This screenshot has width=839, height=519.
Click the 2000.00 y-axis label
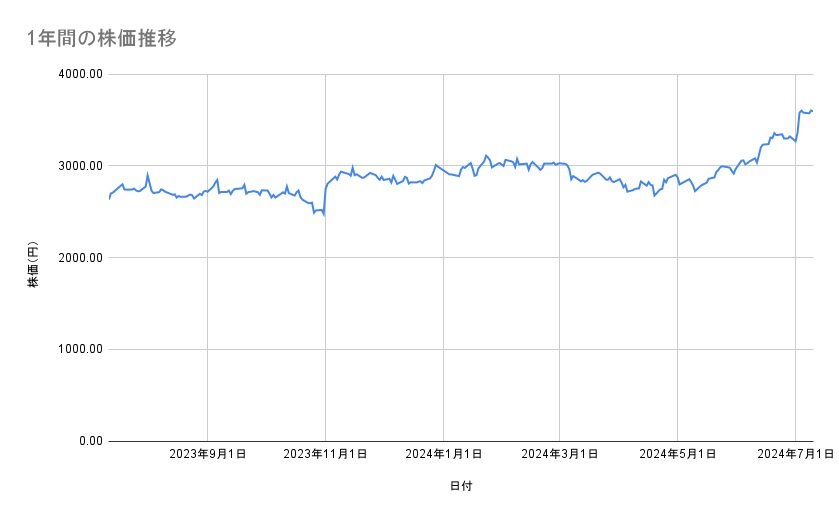tap(75, 258)
